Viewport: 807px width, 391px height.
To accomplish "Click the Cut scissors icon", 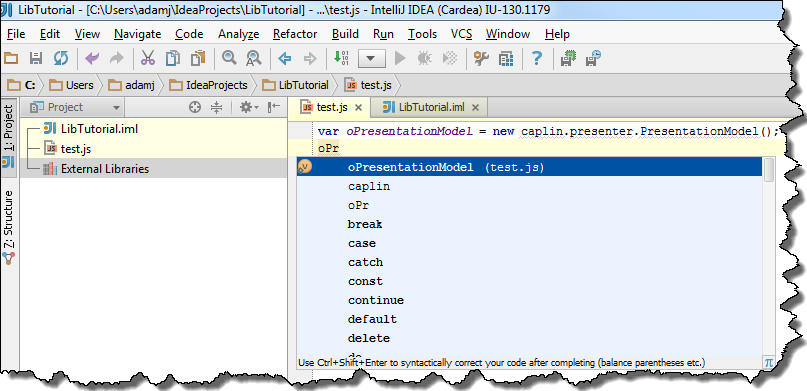I will [148, 58].
